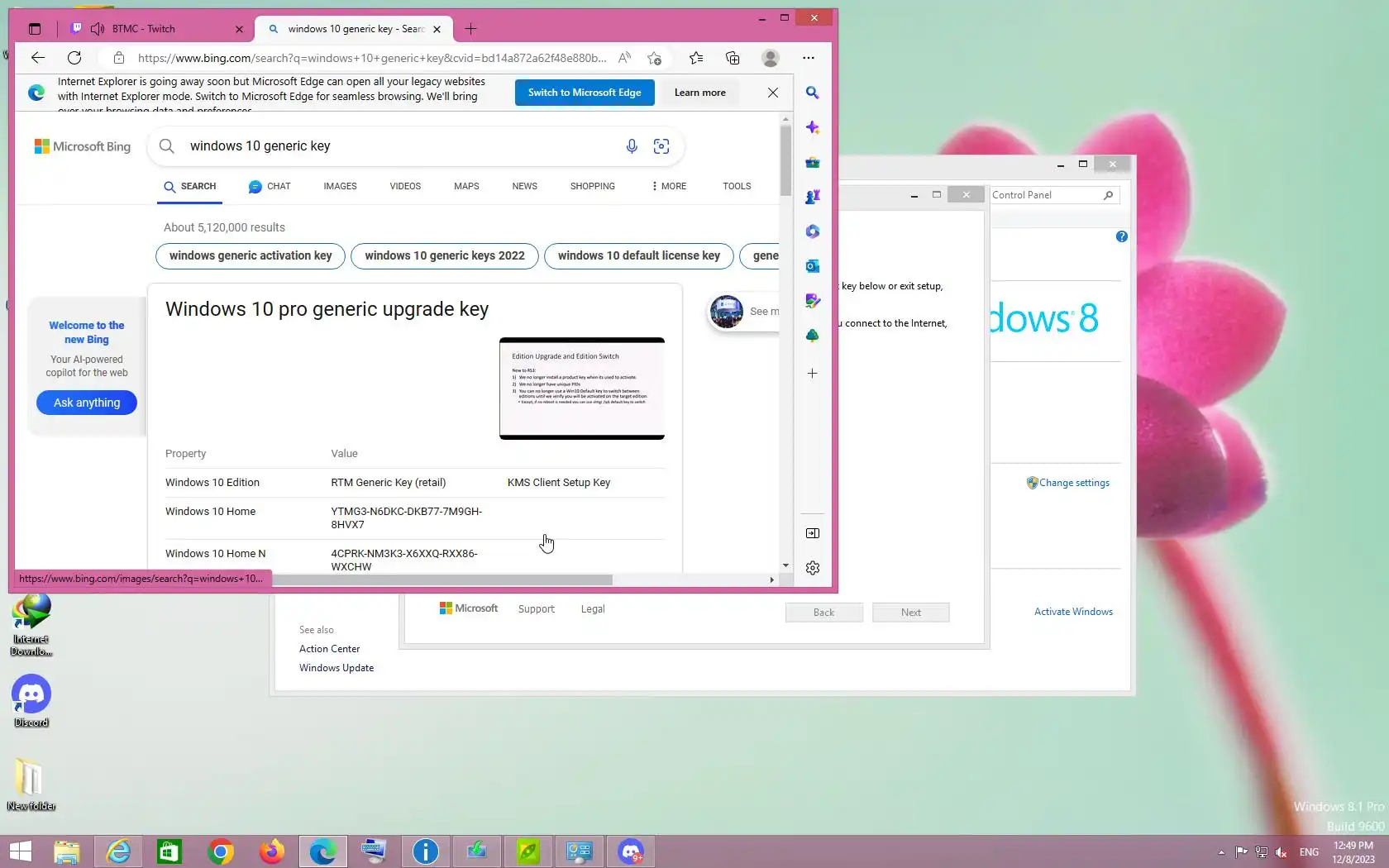The image size is (1389, 868).
Task: Open the System window help icon
Action: click(1121, 236)
